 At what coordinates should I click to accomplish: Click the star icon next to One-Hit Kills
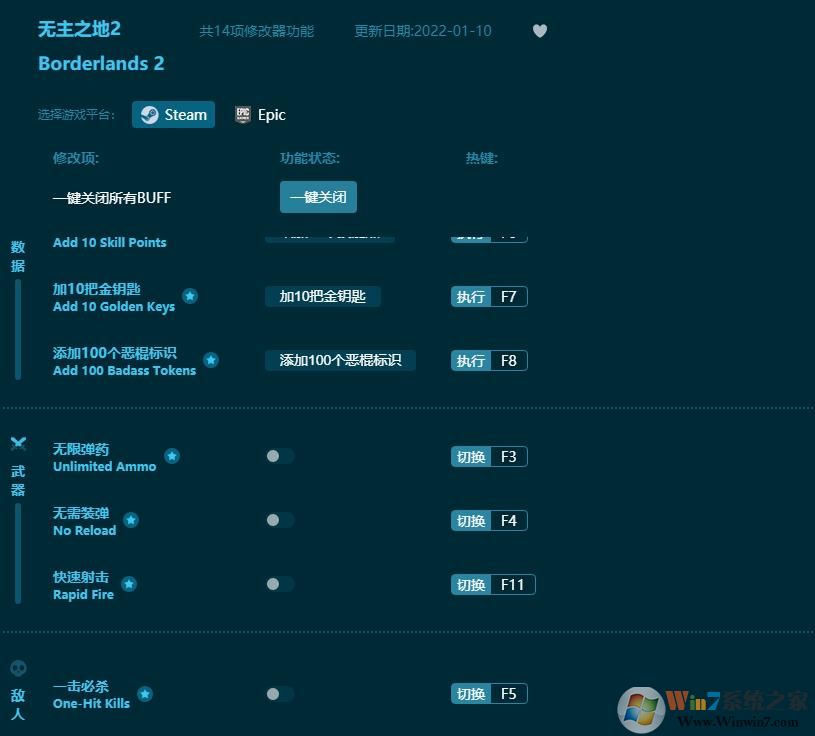pos(145,693)
